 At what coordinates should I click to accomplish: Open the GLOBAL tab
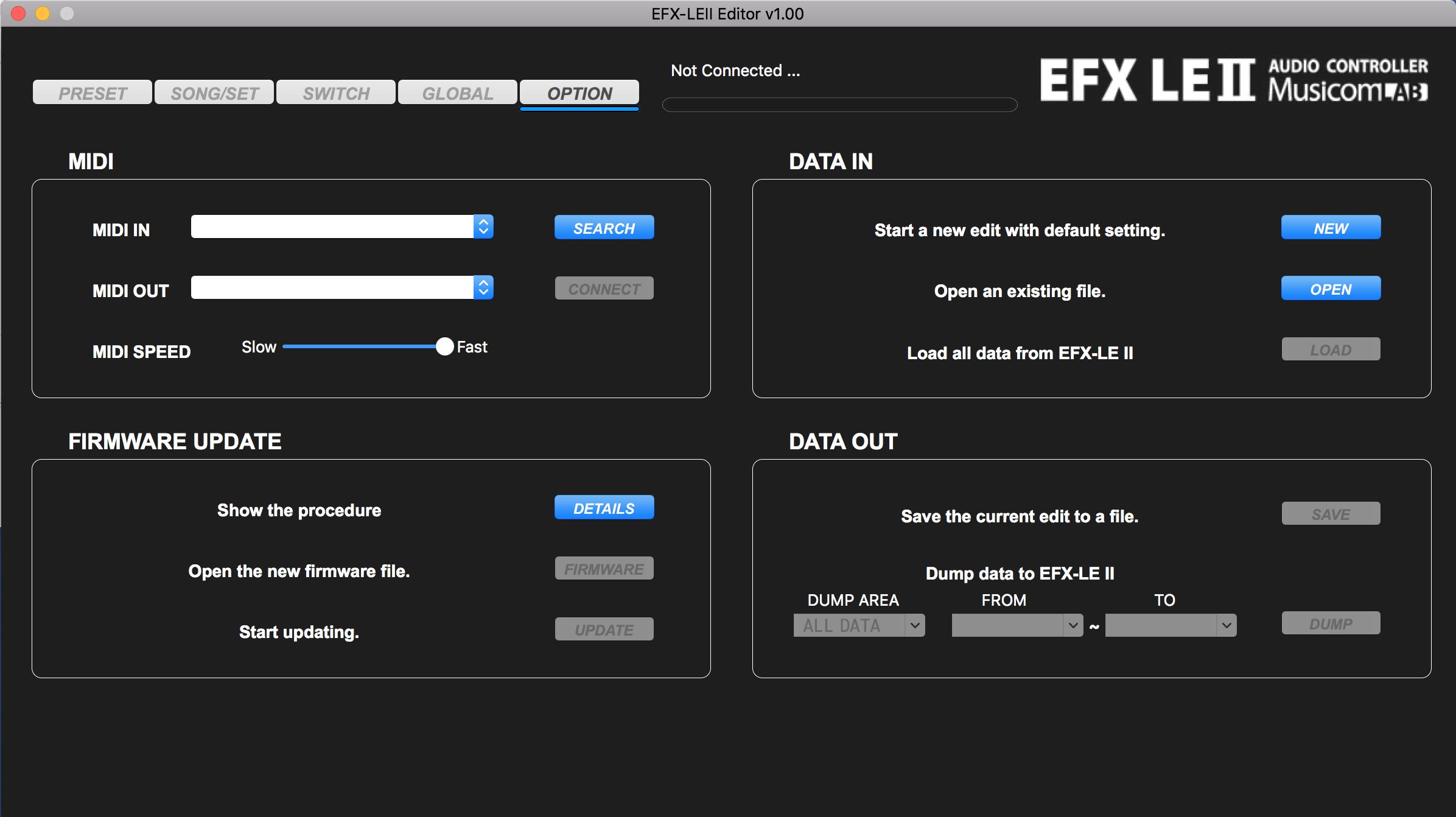457,93
